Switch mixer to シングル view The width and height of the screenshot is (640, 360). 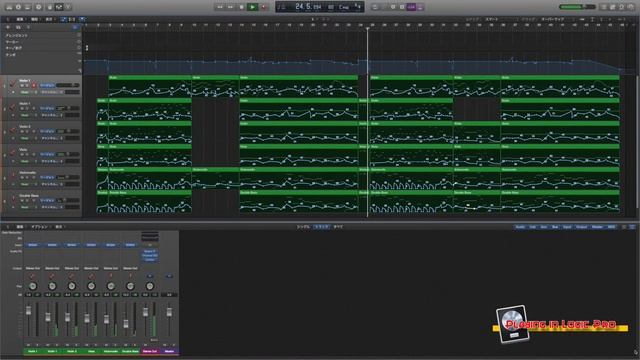pyautogui.click(x=303, y=227)
